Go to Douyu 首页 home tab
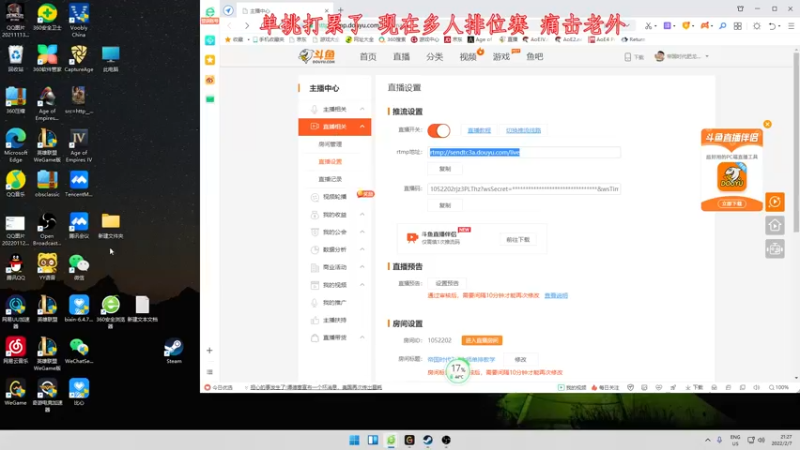The image size is (800, 450). [x=368, y=57]
